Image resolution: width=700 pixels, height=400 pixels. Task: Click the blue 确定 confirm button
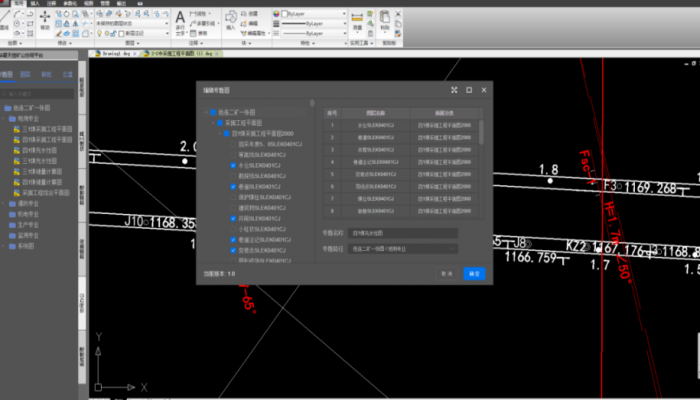(x=475, y=272)
